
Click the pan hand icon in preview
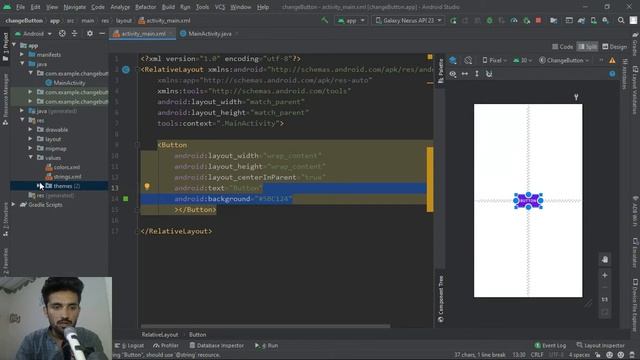(605, 259)
